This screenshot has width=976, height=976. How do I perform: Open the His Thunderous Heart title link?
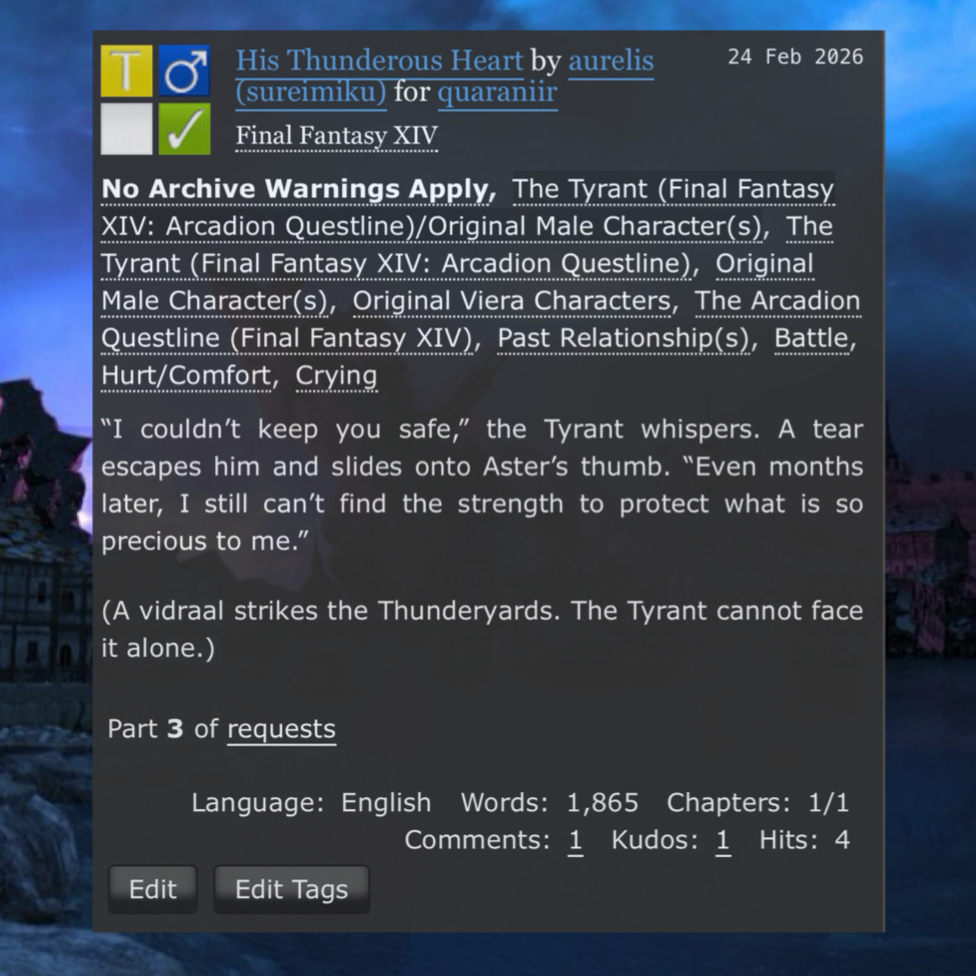point(380,61)
